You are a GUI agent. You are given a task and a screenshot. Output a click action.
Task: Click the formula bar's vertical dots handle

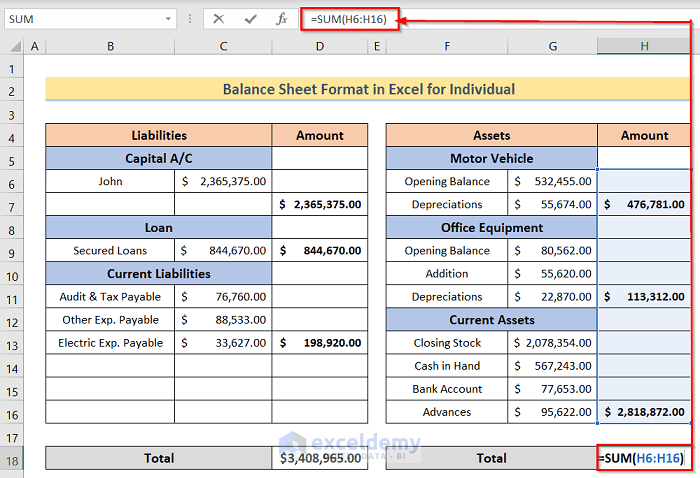(x=191, y=18)
